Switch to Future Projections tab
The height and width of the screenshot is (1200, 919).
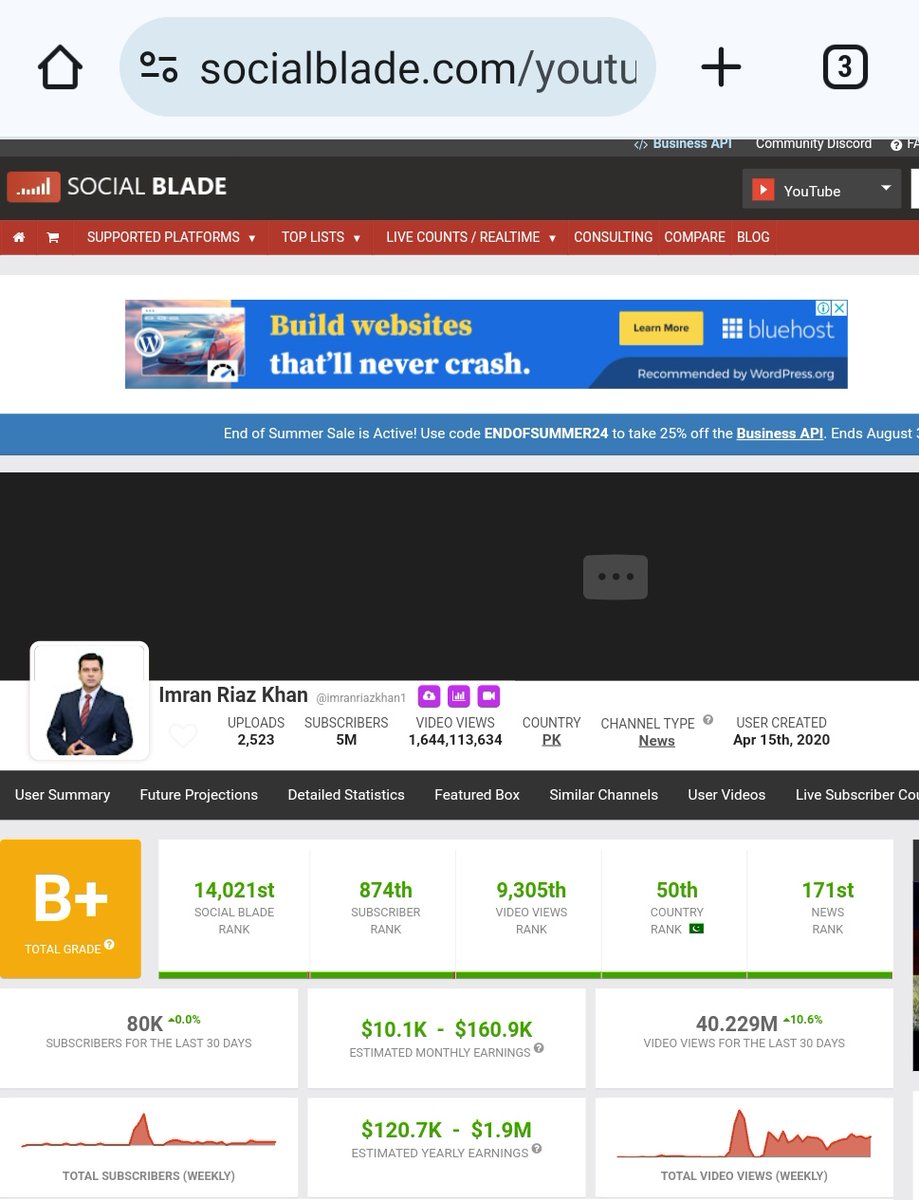click(199, 795)
